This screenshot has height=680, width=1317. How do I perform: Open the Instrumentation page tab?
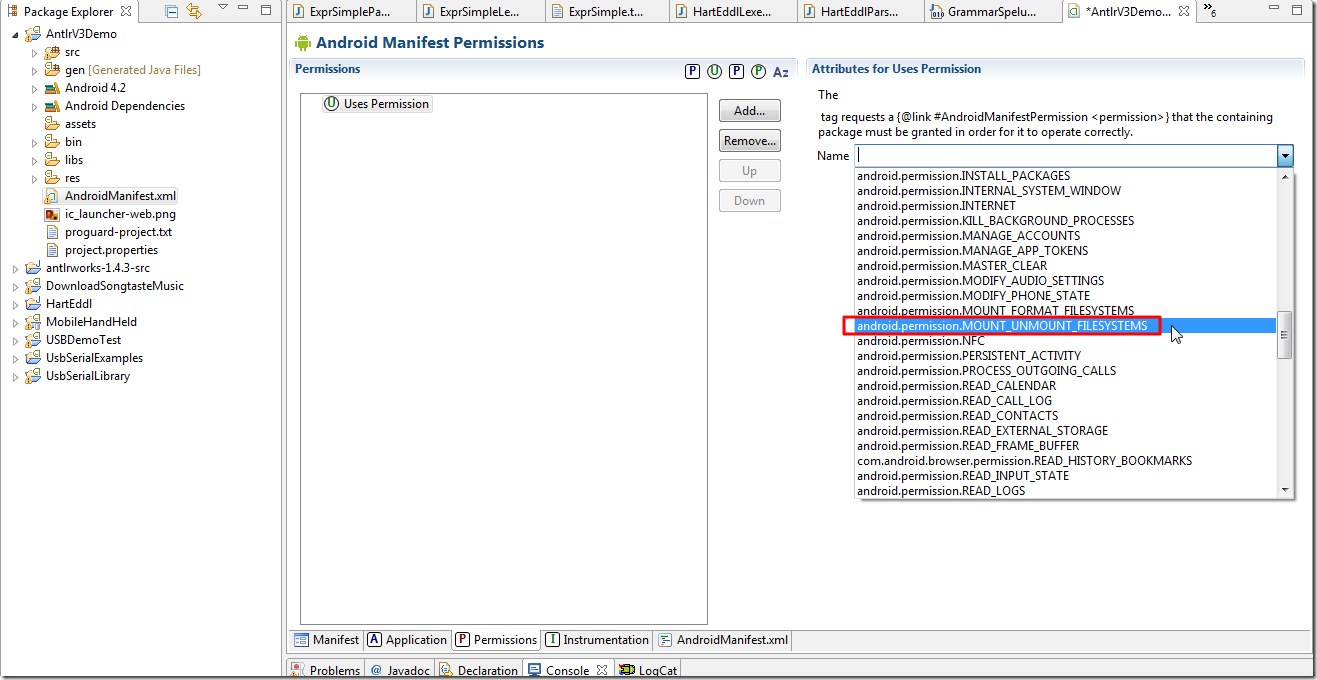tap(596, 640)
